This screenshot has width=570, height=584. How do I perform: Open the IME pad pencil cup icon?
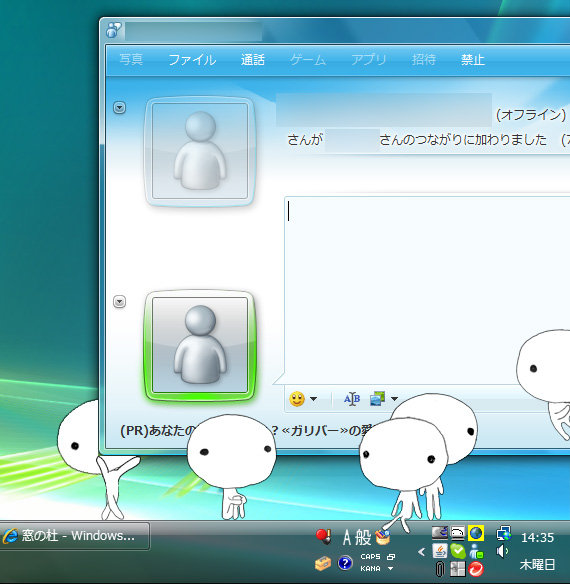coord(383,537)
